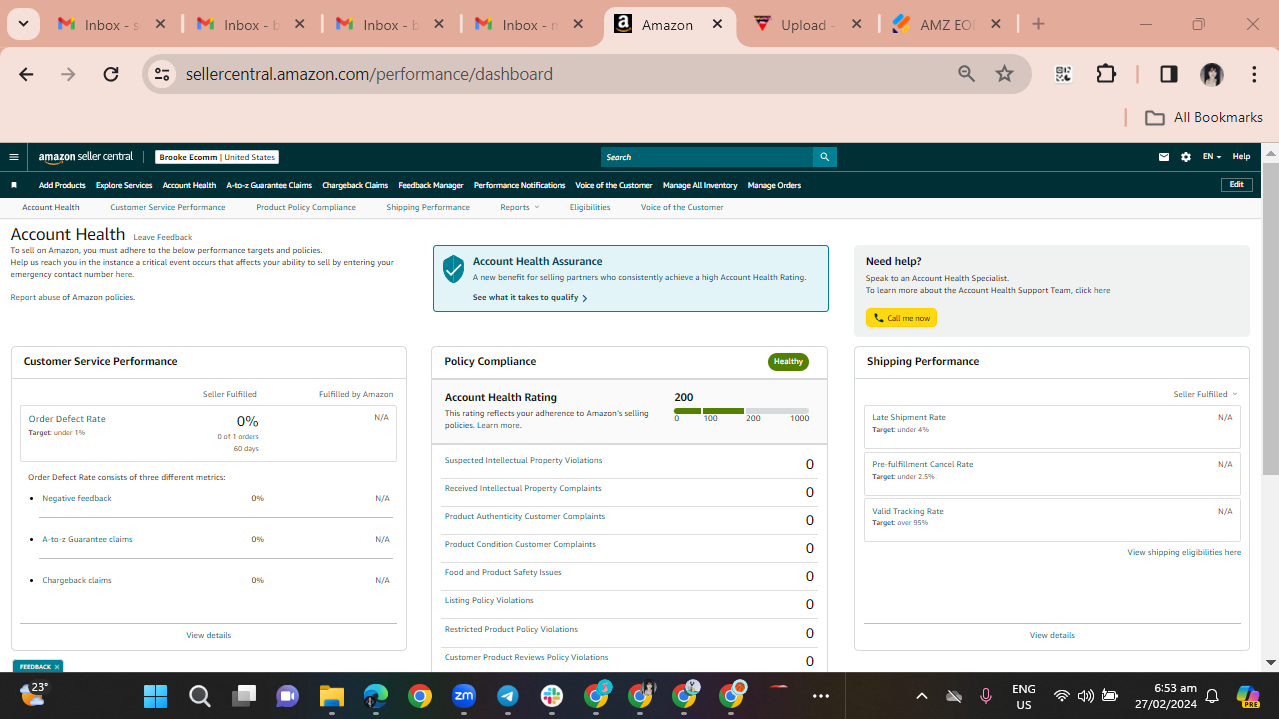
Task: Select Feedback Manager in the favorites bar
Action: 431,185
